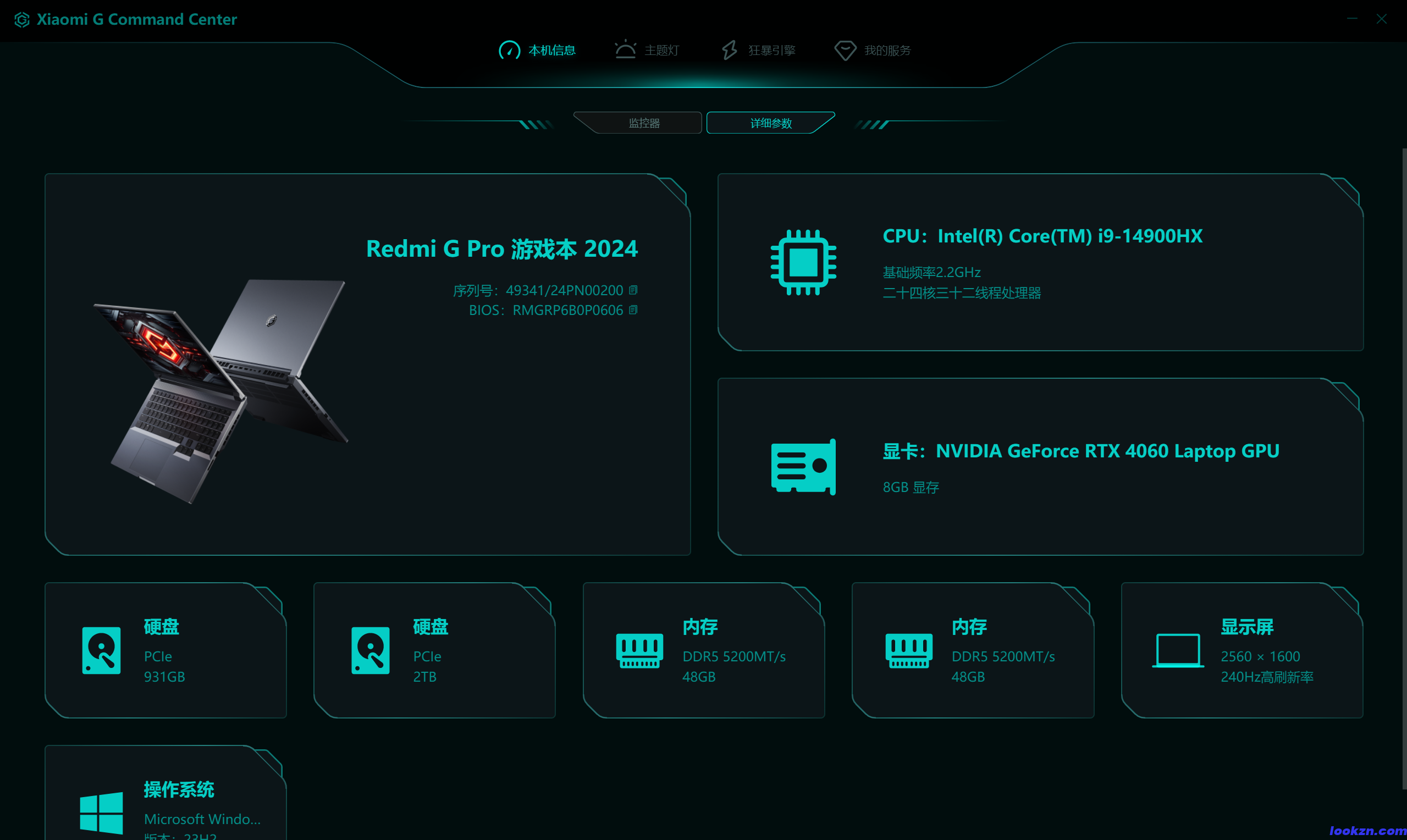The height and width of the screenshot is (840, 1407).
Task: Click the copy icon next to serial number
Action: click(633, 290)
